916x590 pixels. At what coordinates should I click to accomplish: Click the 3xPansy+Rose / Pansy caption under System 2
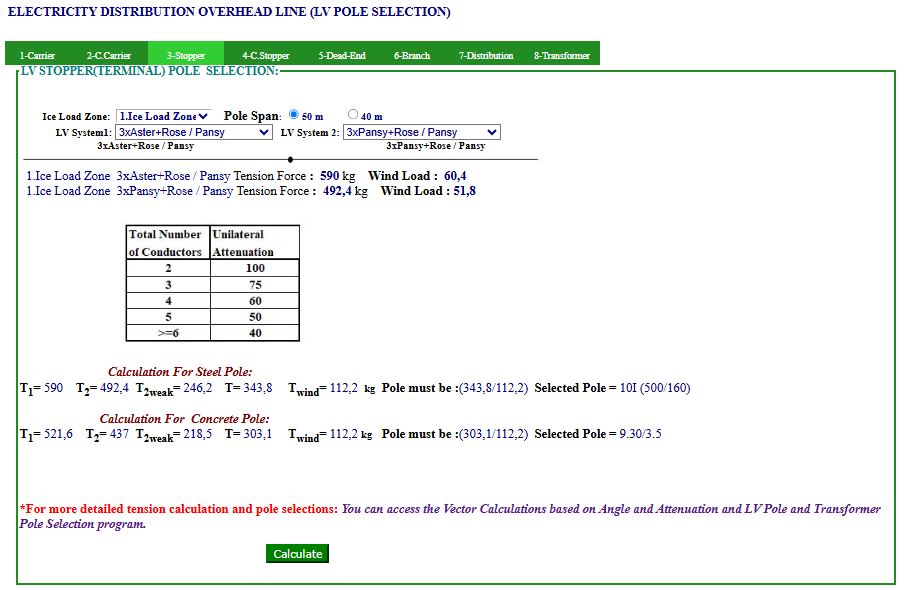point(436,146)
